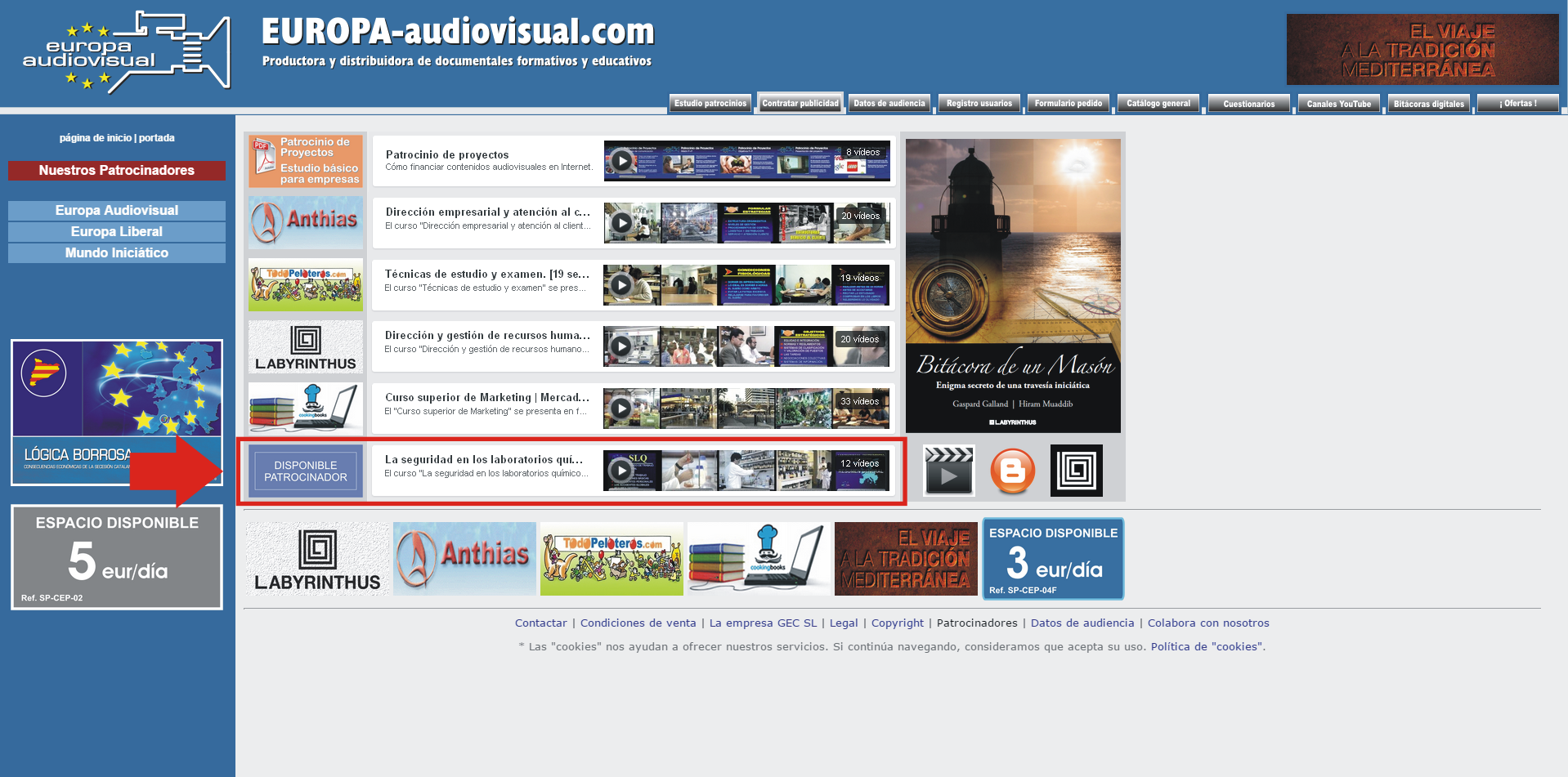Viewport: 1568px width, 777px height.
Task: Open the Catálogo general tab
Action: (1158, 104)
